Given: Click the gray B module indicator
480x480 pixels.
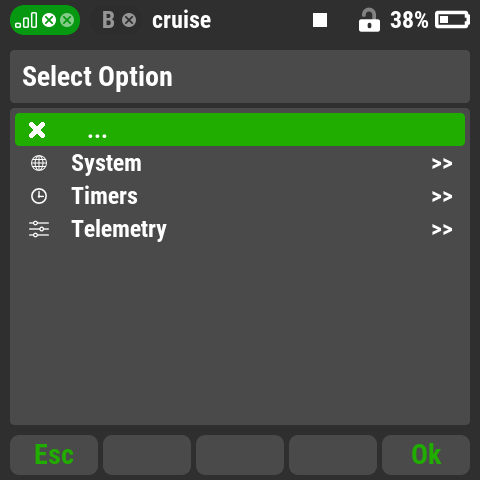Looking at the screenshot, I should click(x=108, y=20).
